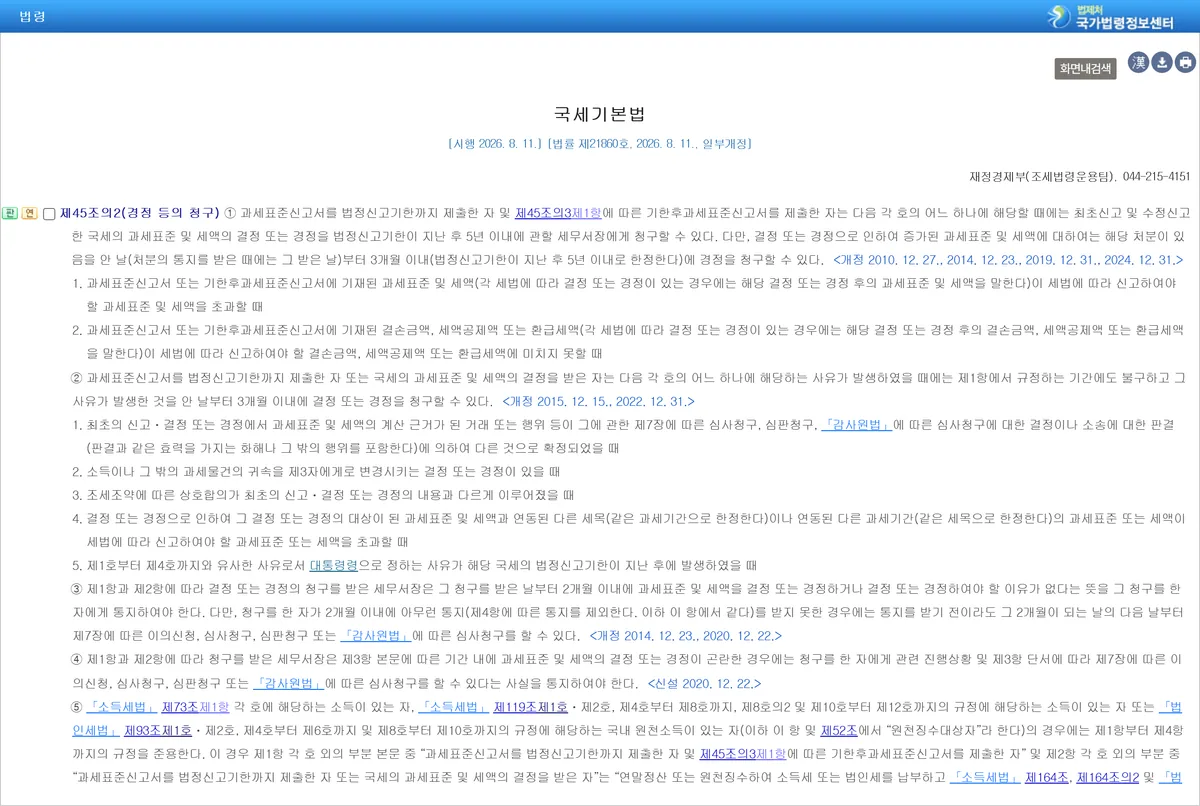Select the 법령 tab in the header
The image size is (1200, 806).
pyautogui.click(x=32, y=17)
